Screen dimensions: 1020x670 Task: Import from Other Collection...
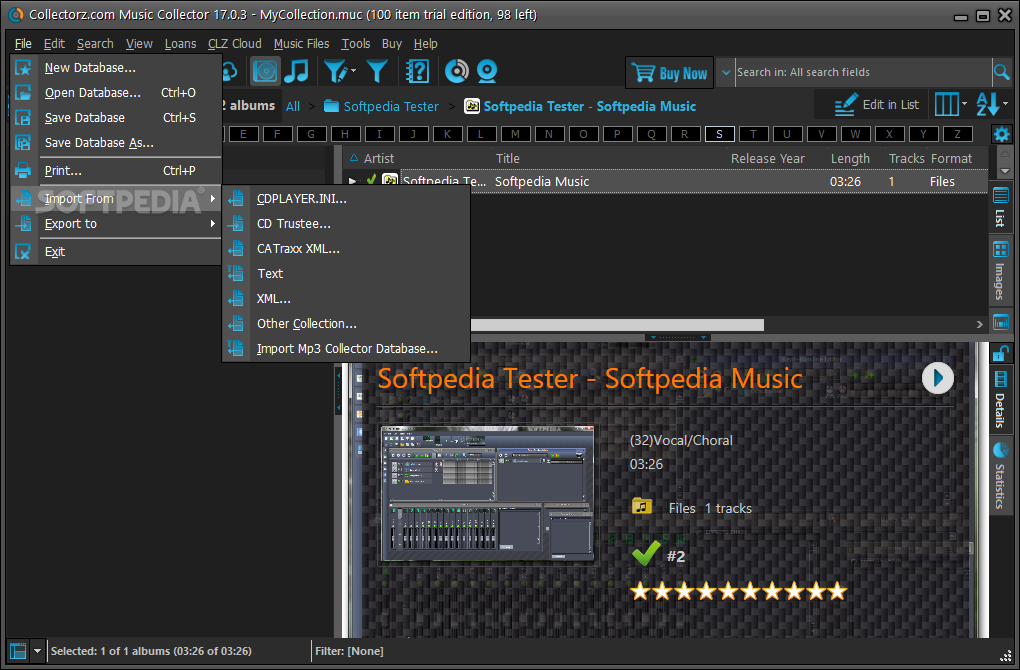click(346, 324)
